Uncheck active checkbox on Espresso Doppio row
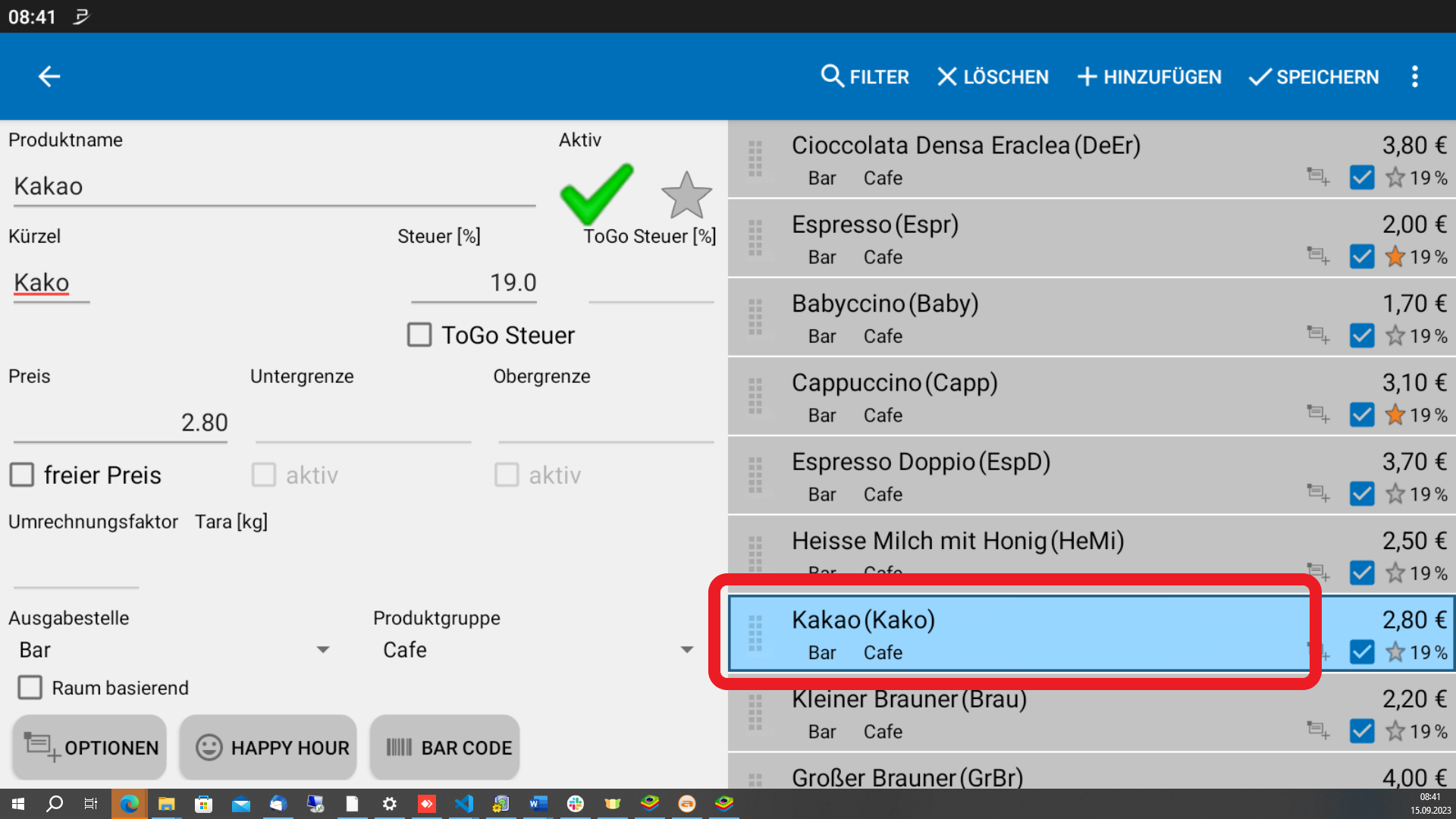Viewport: 1456px width, 819px height. [x=1362, y=494]
